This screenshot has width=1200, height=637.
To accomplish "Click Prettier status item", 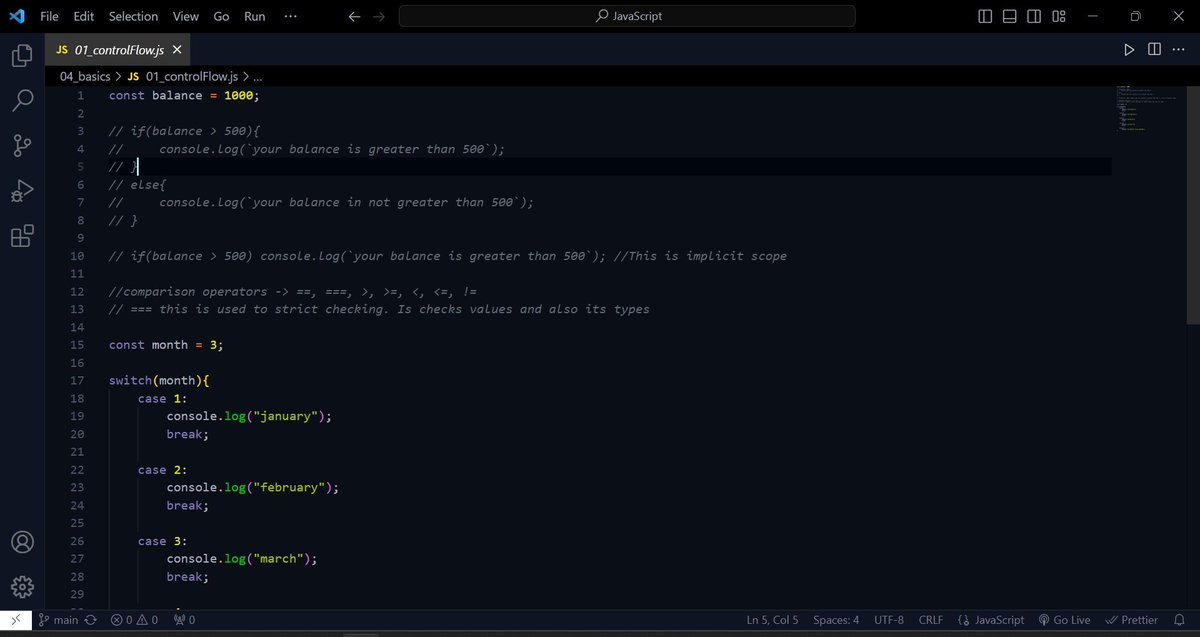I will tap(1132, 620).
